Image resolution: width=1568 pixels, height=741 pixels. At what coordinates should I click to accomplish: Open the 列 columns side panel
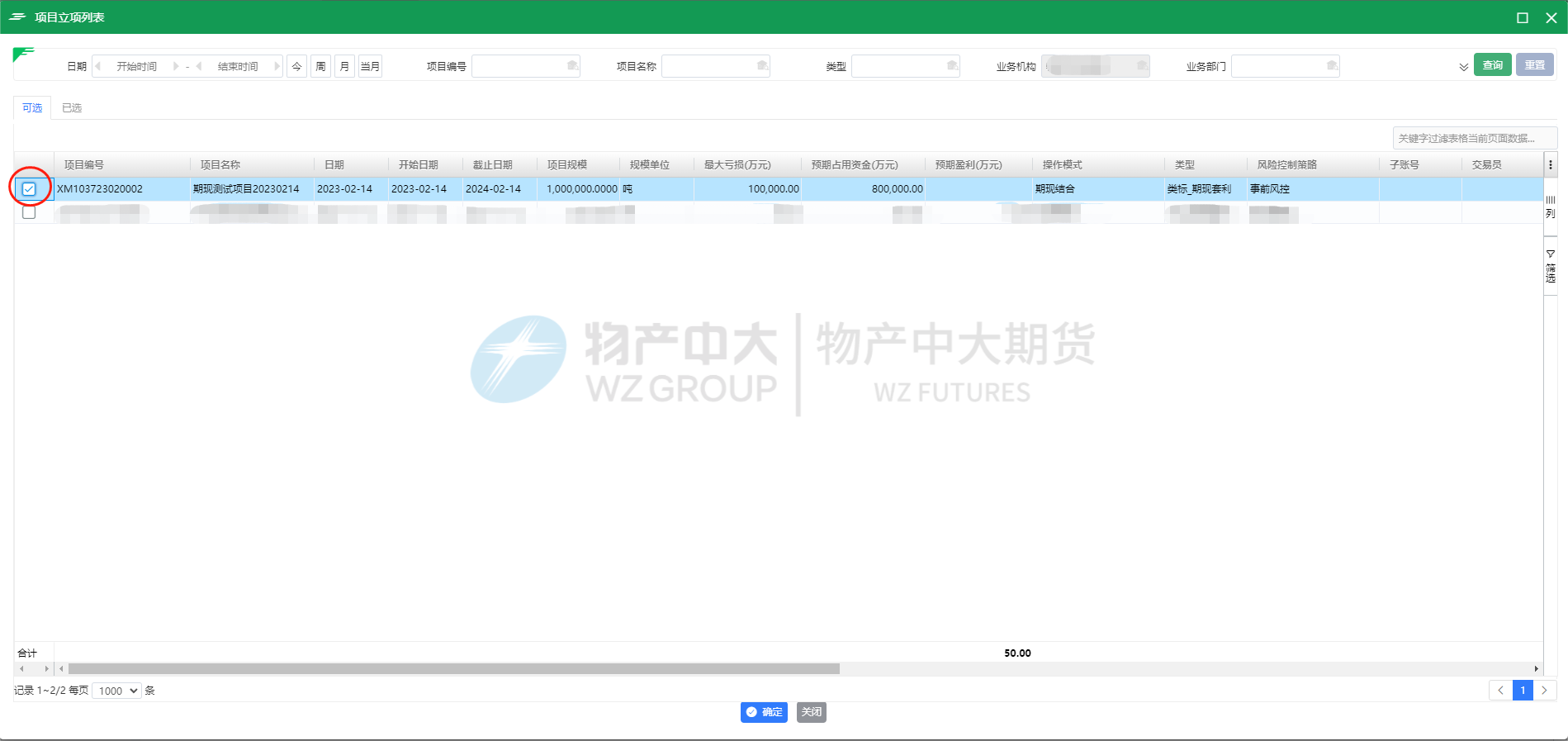tap(1551, 207)
